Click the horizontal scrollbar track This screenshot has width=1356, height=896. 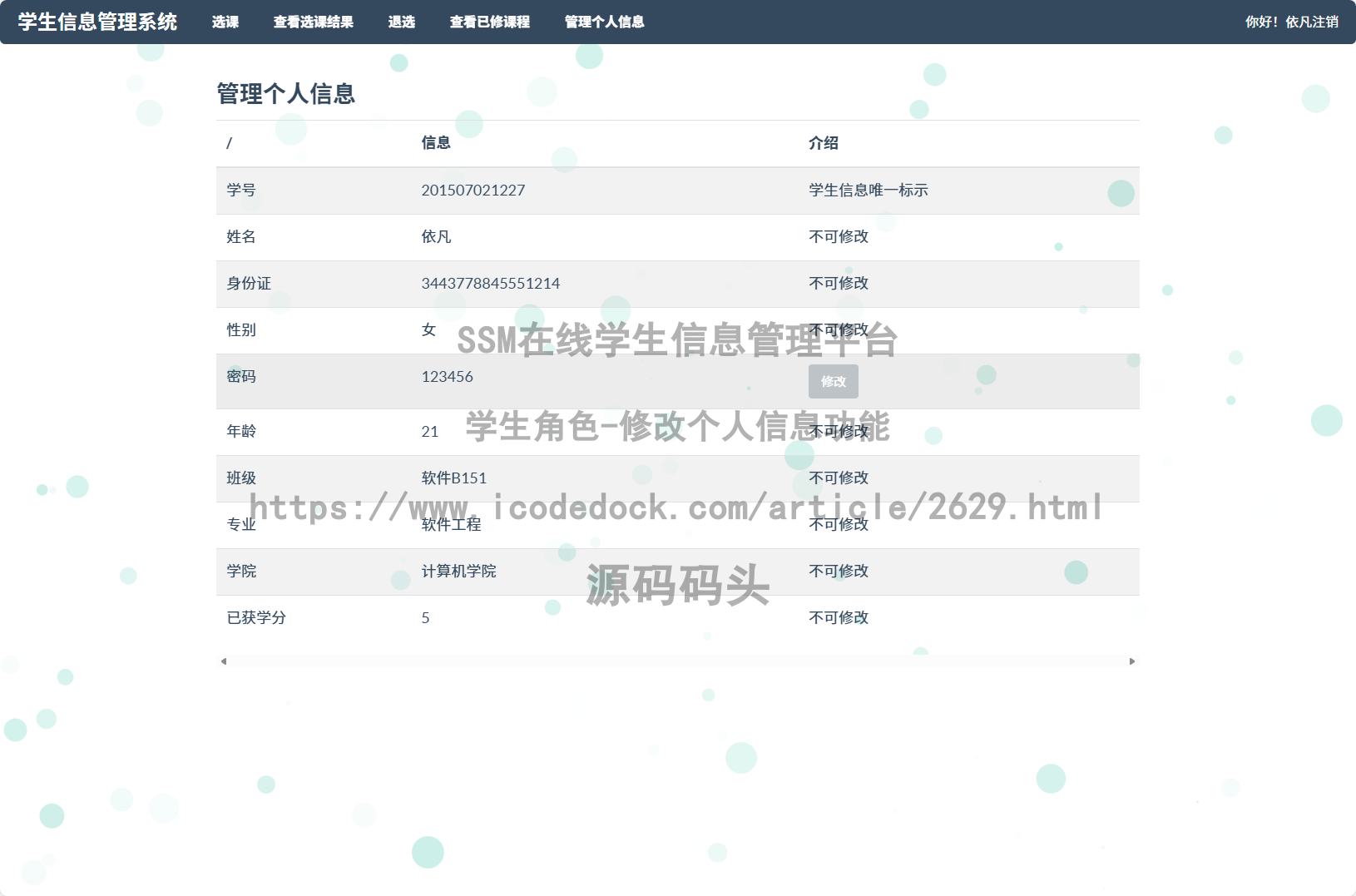[x=677, y=661]
